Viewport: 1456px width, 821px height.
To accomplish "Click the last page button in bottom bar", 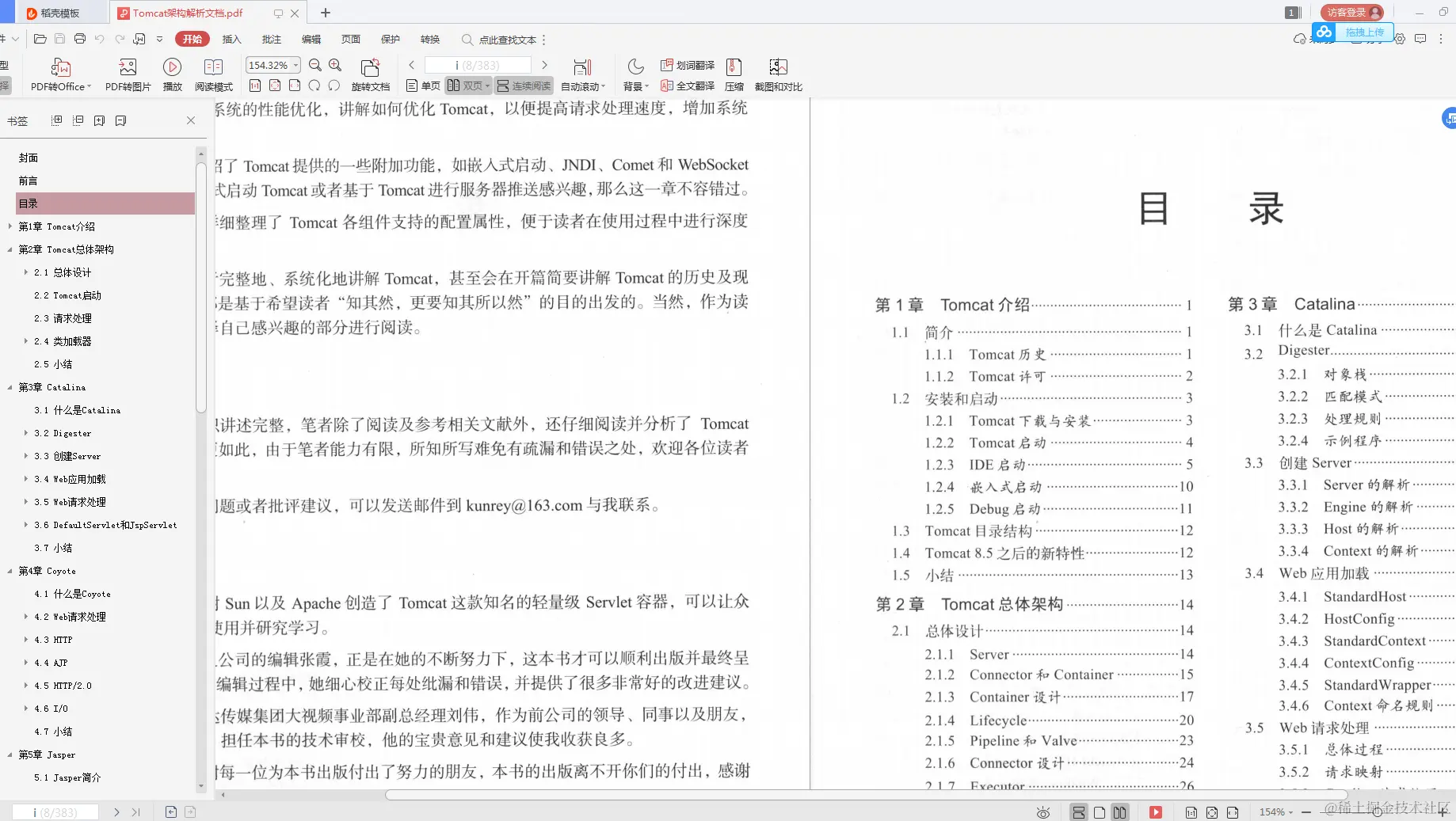I will click(x=135, y=812).
